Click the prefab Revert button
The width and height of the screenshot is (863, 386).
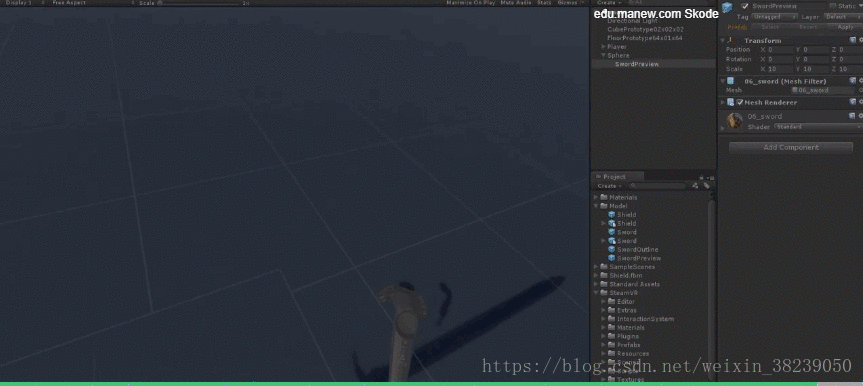[x=808, y=27]
